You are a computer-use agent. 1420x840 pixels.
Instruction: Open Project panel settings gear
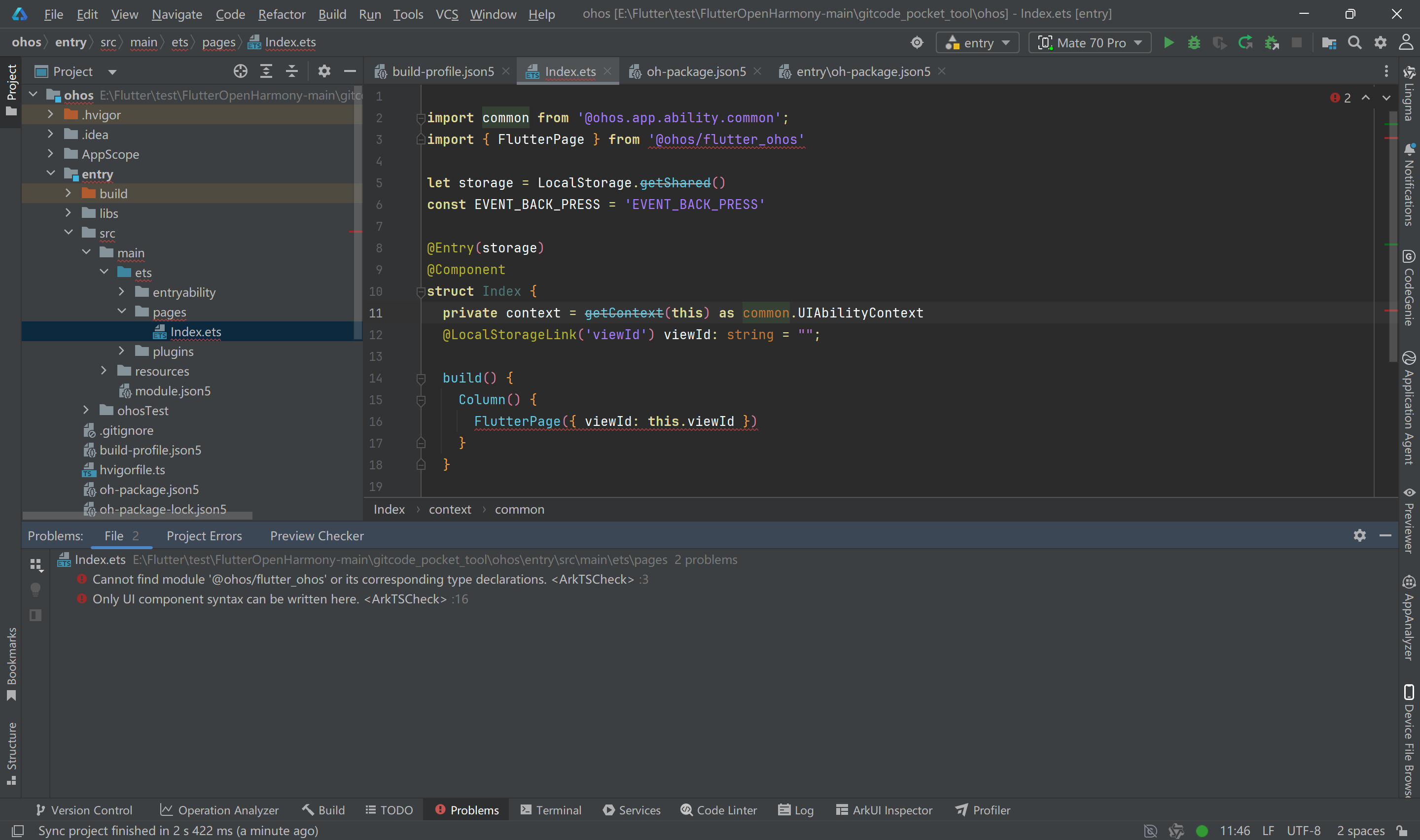(x=324, y=71)
